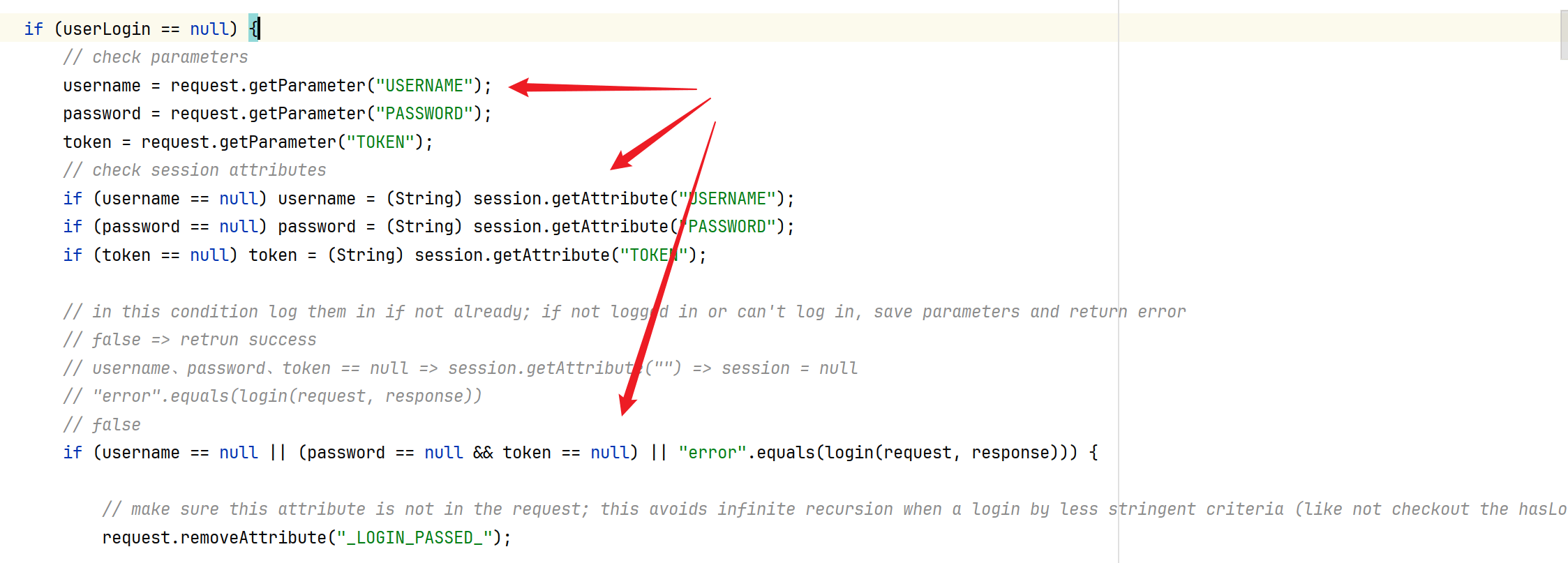Click the (String) cast on username line

tap(424, 199)
